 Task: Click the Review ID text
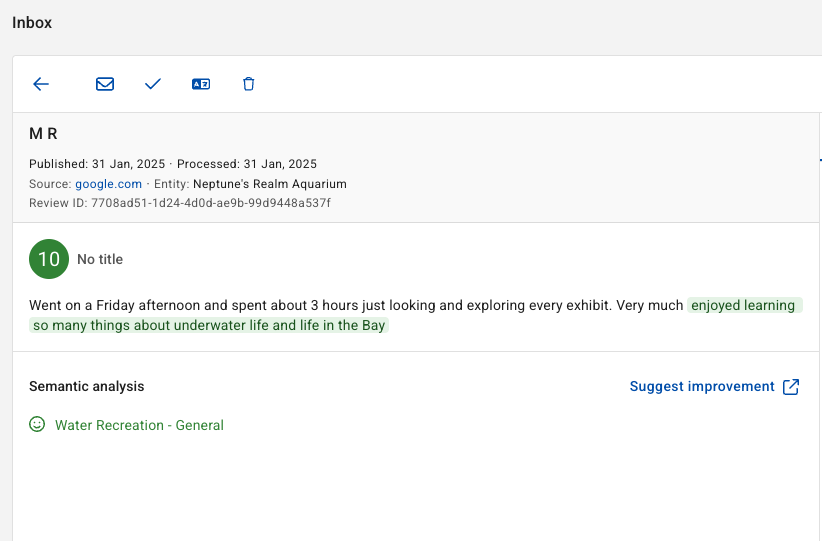click(x=180, y=203)
